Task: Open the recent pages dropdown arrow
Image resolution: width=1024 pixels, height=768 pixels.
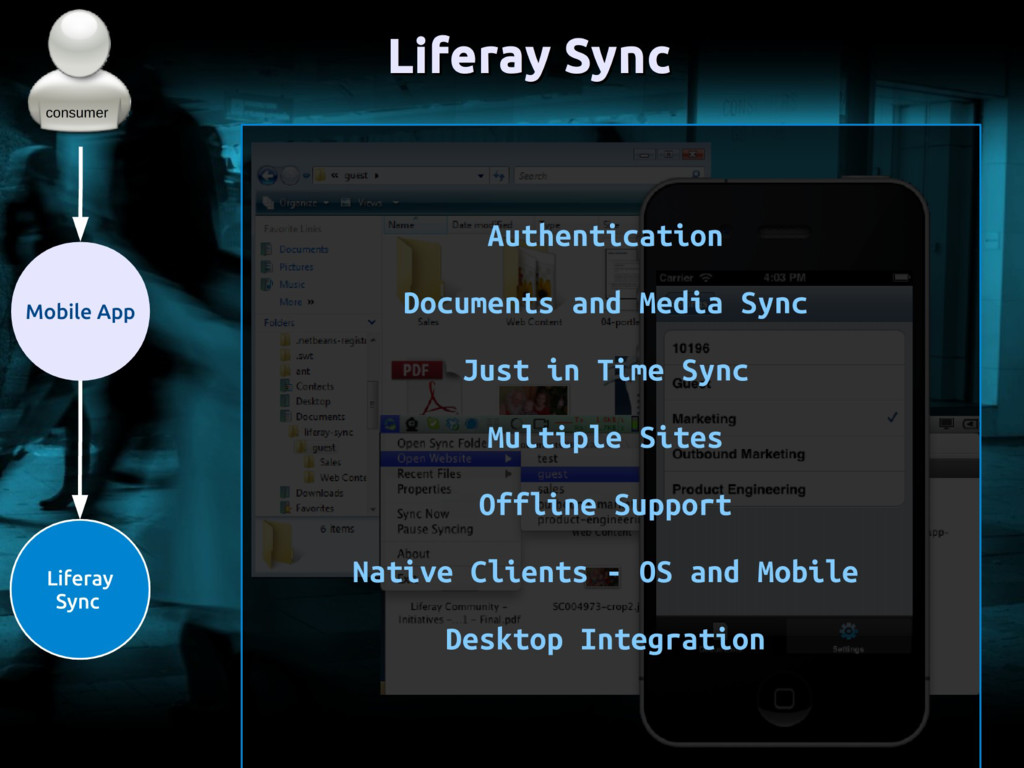Action: (306, 176)
